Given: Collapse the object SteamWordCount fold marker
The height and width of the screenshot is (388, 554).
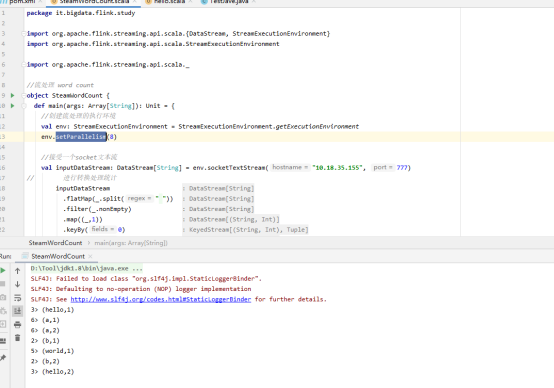Looking at the screenshot, I should click(x=24, y=95).
